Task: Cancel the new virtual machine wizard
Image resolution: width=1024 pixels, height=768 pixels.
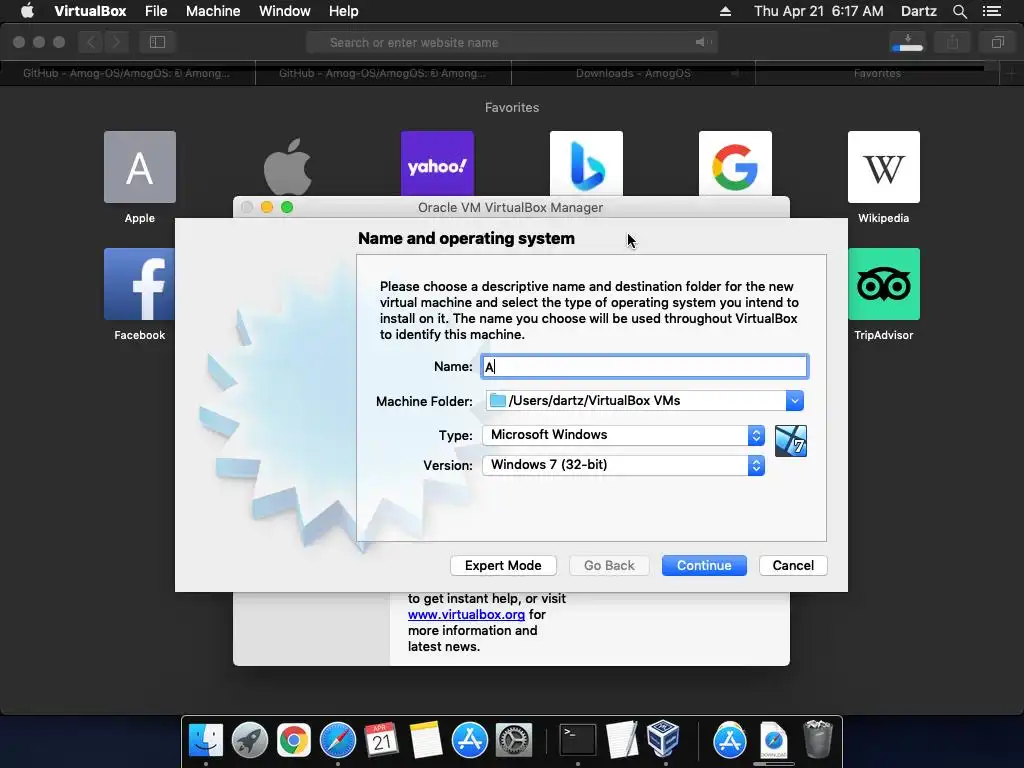Action: [x=793, y=566]
